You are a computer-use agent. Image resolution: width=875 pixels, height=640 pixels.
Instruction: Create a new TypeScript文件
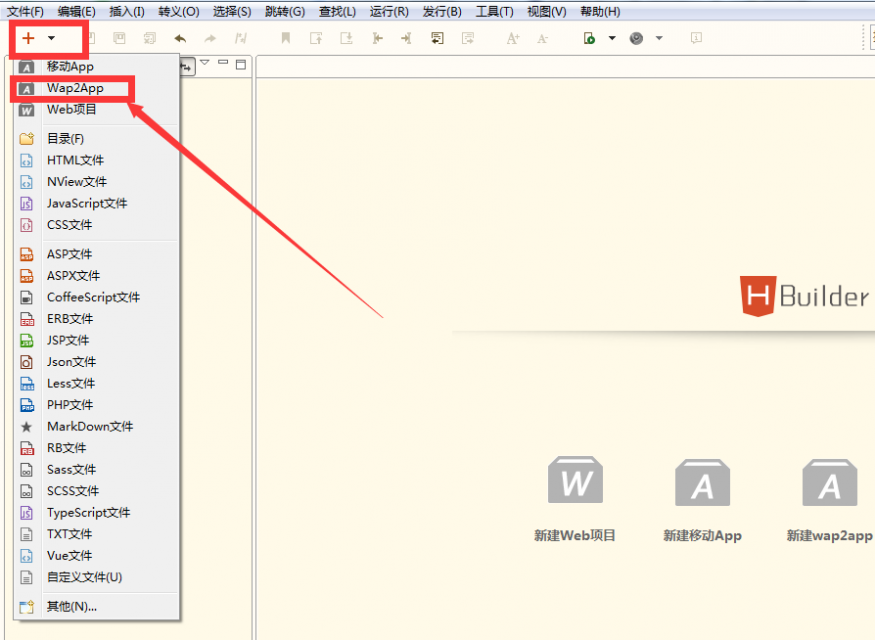[x=96, y=513]
